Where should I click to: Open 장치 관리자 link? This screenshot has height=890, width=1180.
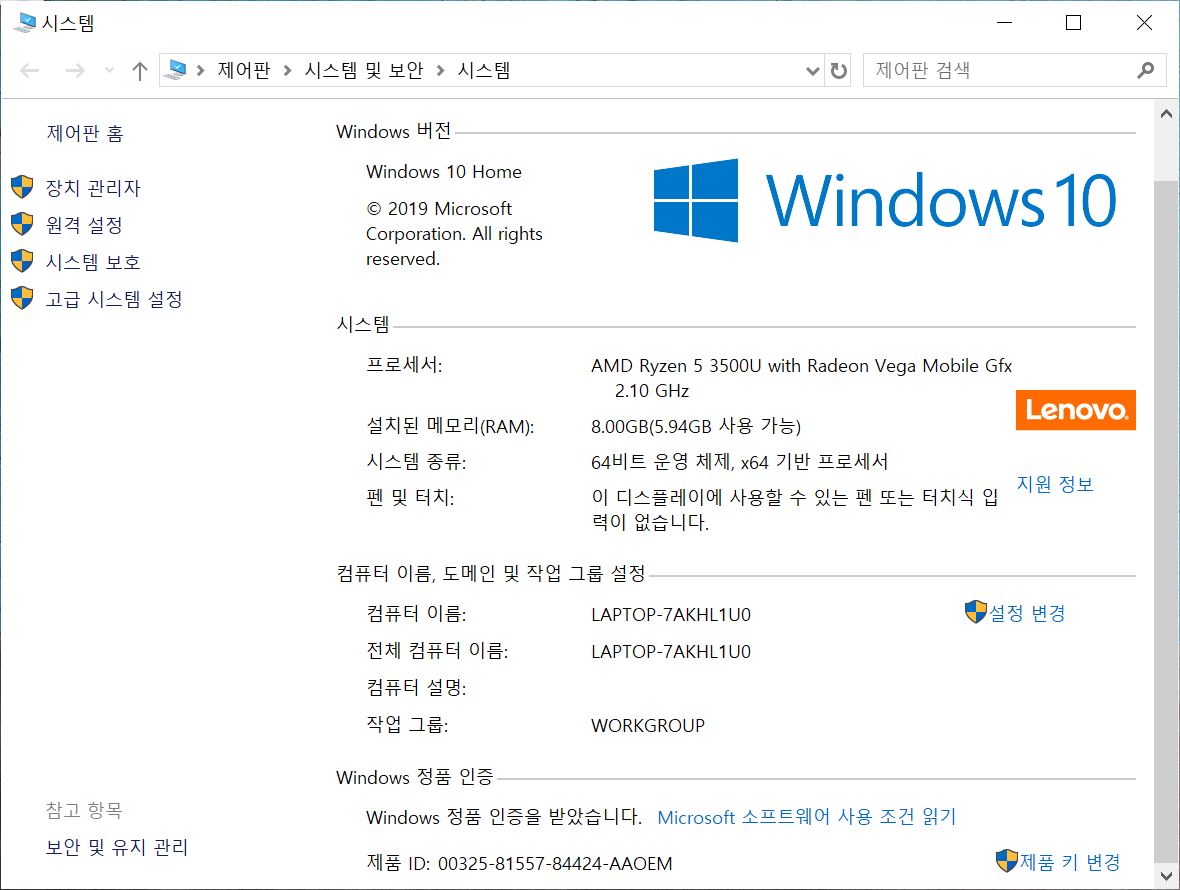[93, 188]
